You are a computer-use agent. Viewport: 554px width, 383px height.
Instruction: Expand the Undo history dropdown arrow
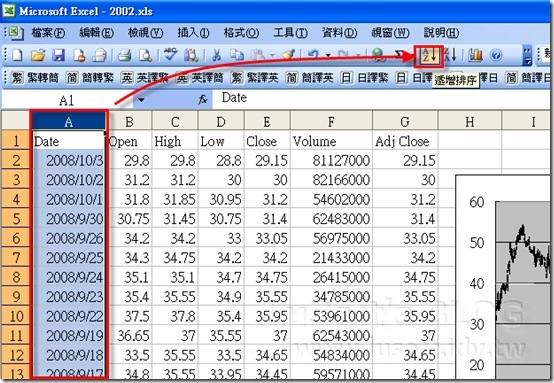[328, 55]
